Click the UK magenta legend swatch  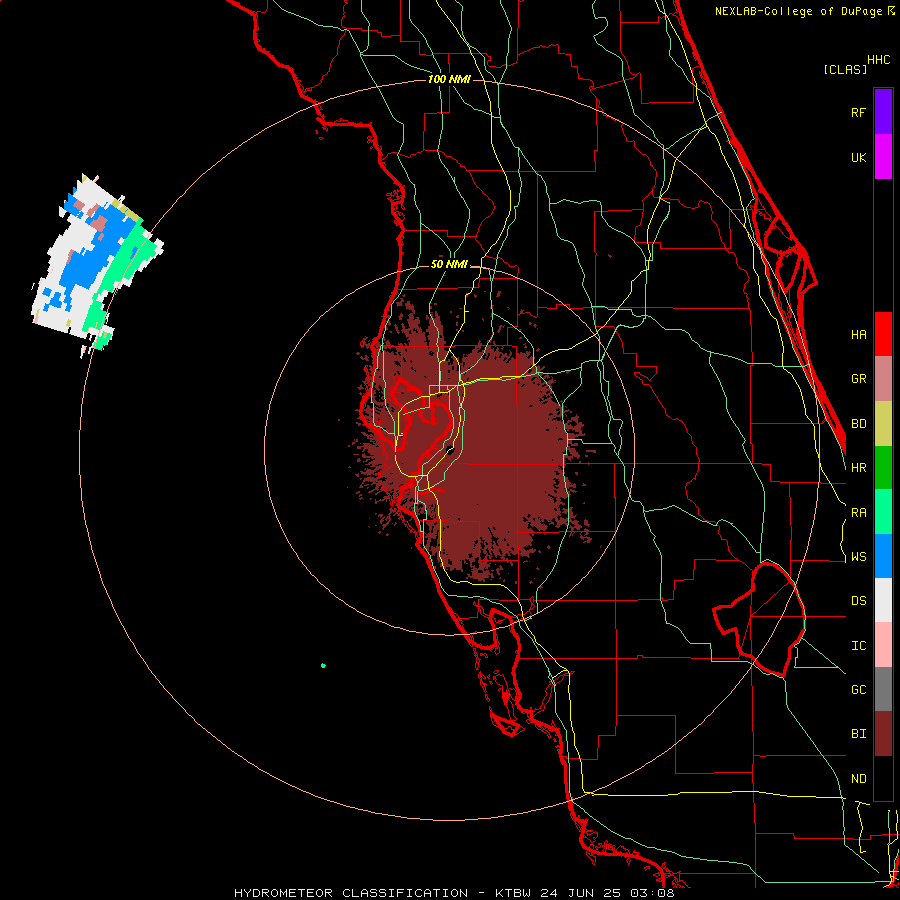pyautogui.click(x=883, y=157)
